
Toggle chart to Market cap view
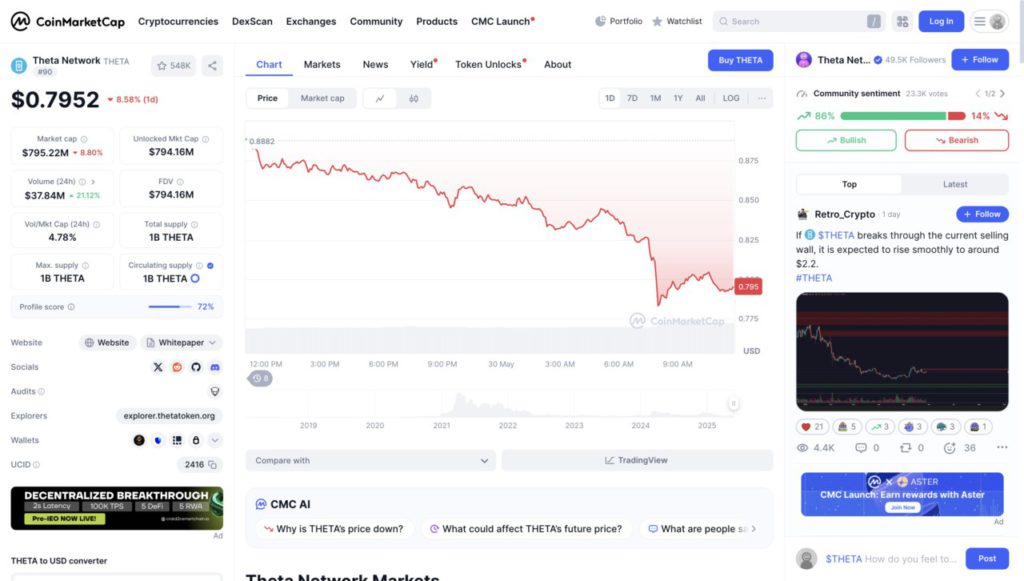point(322,98)
